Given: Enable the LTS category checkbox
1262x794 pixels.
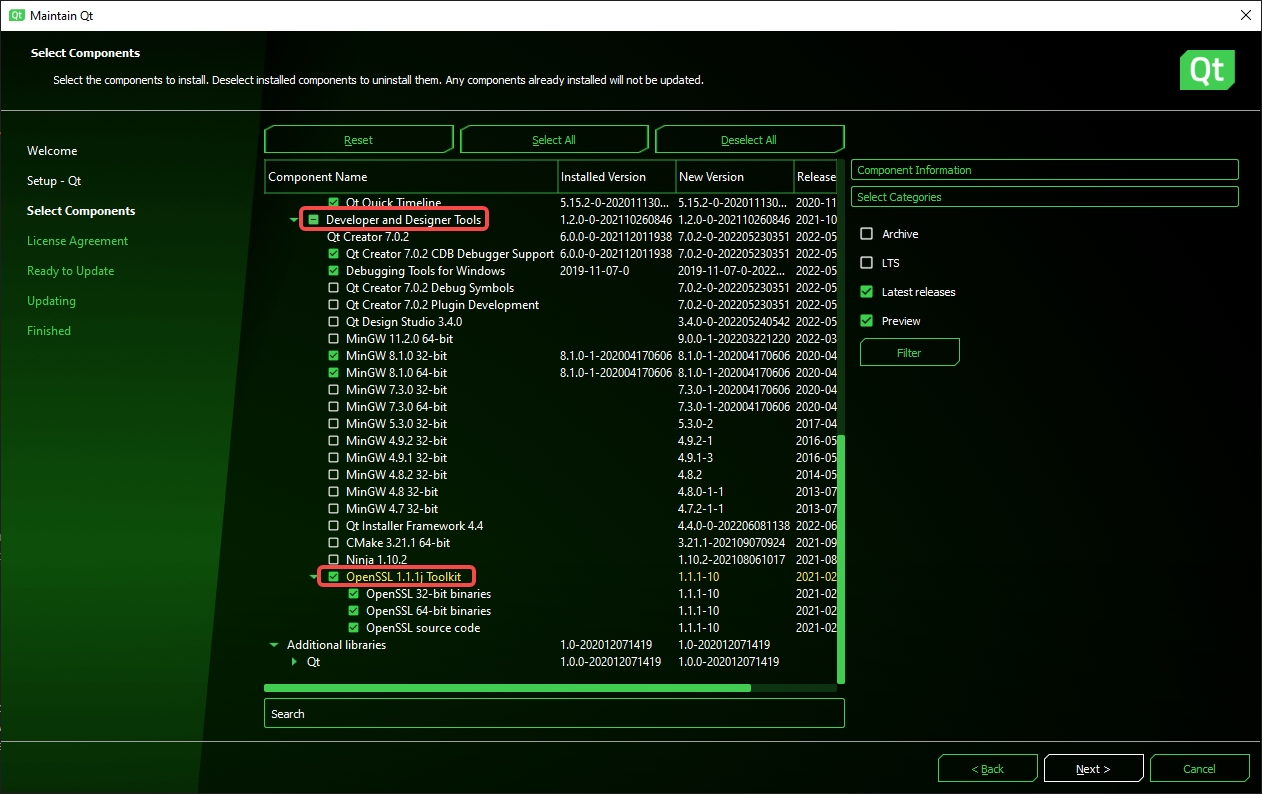Looking at the screenshot, I should pyautogui.click(x=867, y=263).
